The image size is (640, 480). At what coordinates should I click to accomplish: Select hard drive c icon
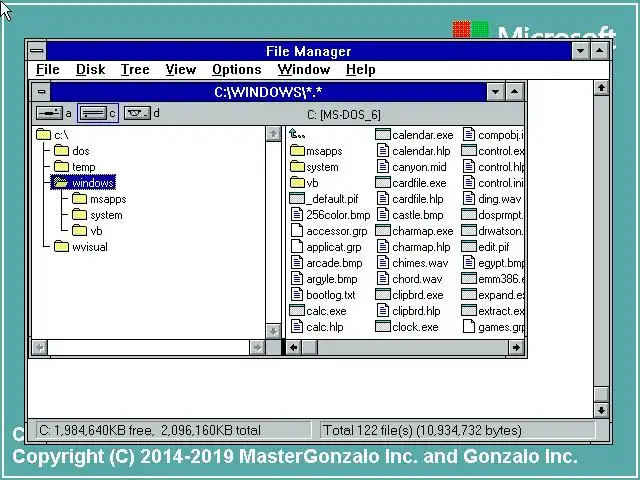(93, 113)
